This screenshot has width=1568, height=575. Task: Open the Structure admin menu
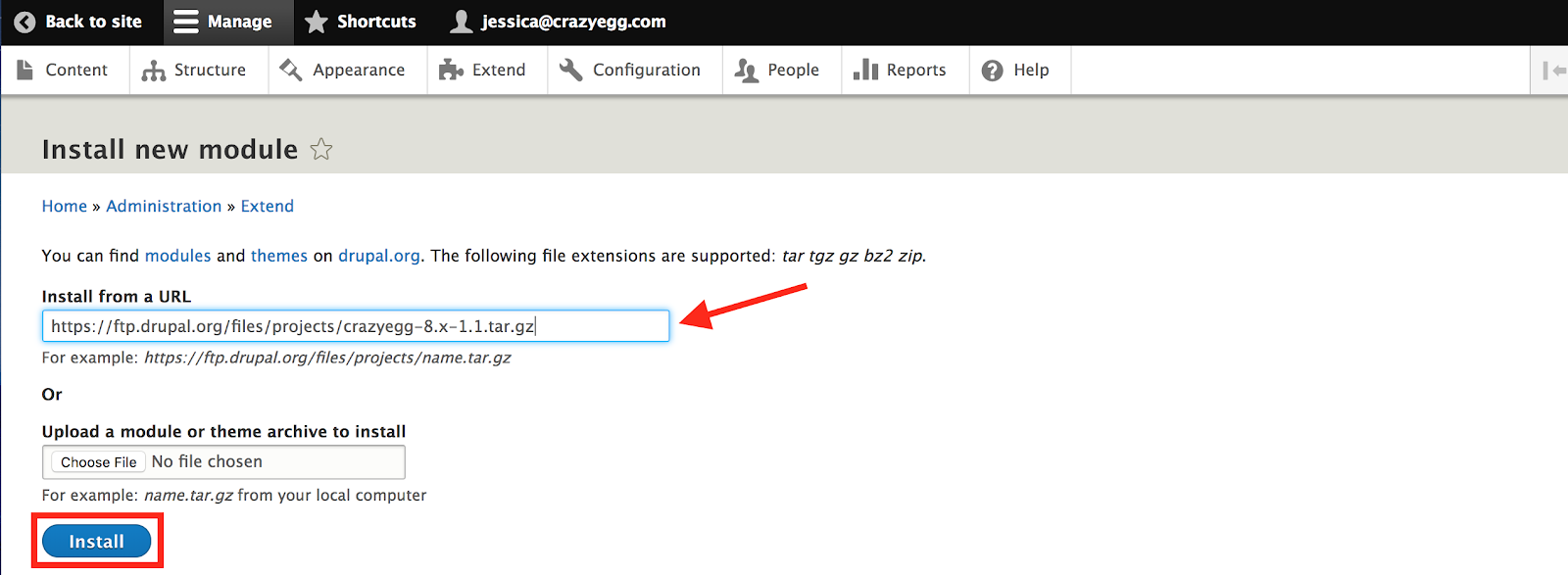(199, 70)
